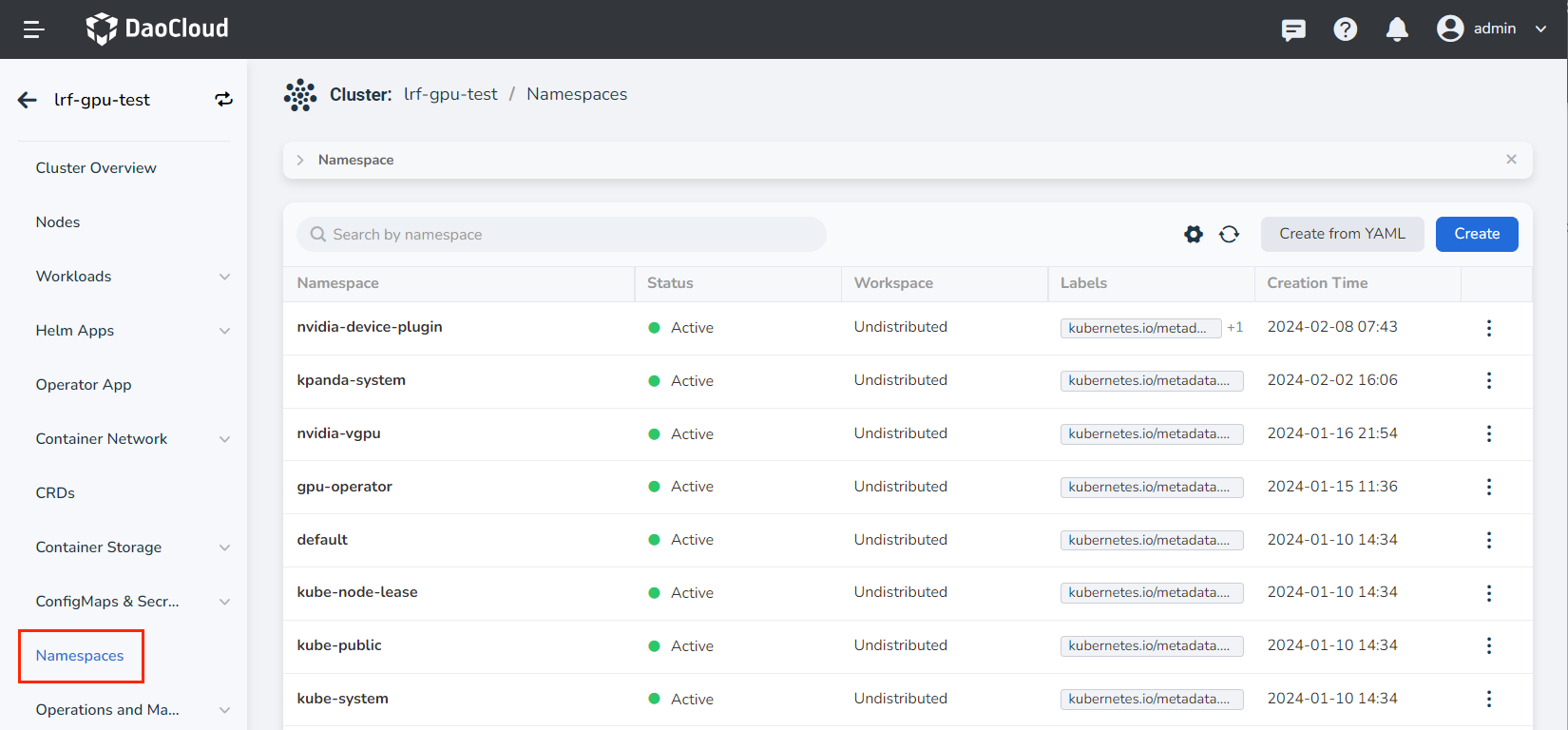Screen dimensions: 1568x730
Task: Open the messages chat icon
Action: point(1293,29)
